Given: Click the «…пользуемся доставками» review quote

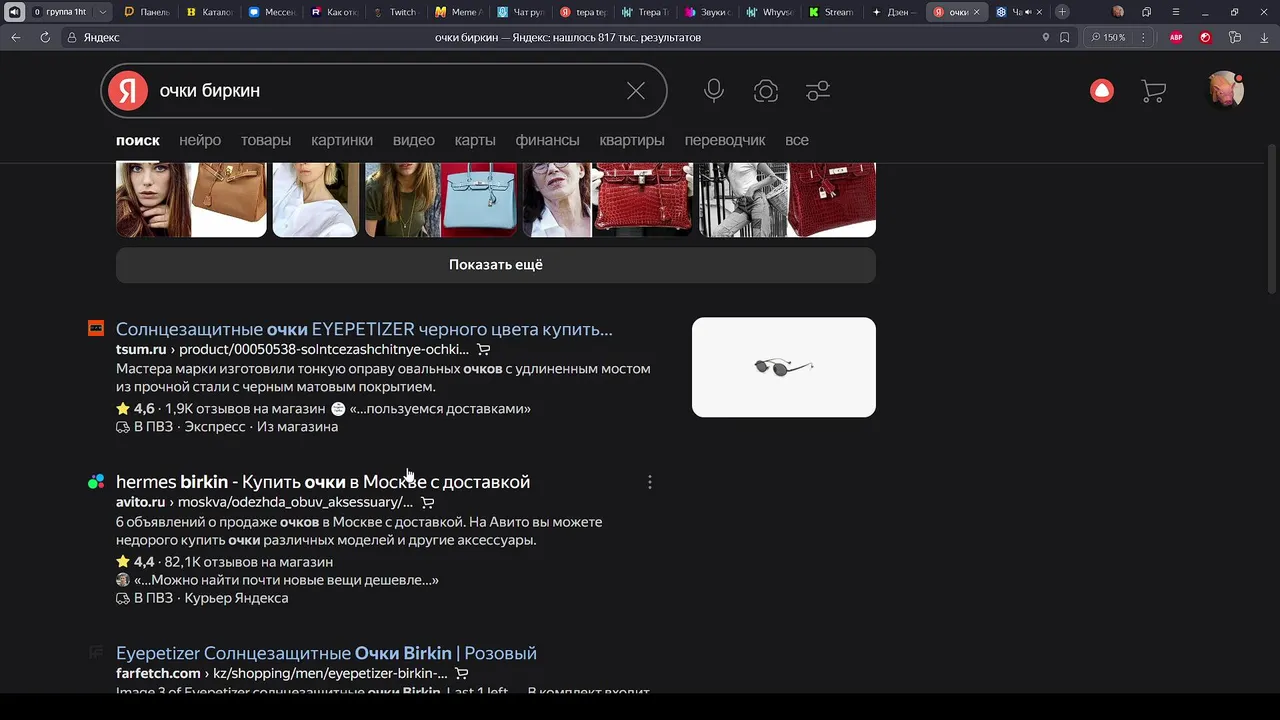Looking at the screenshot, I should (x=440, y=408).
